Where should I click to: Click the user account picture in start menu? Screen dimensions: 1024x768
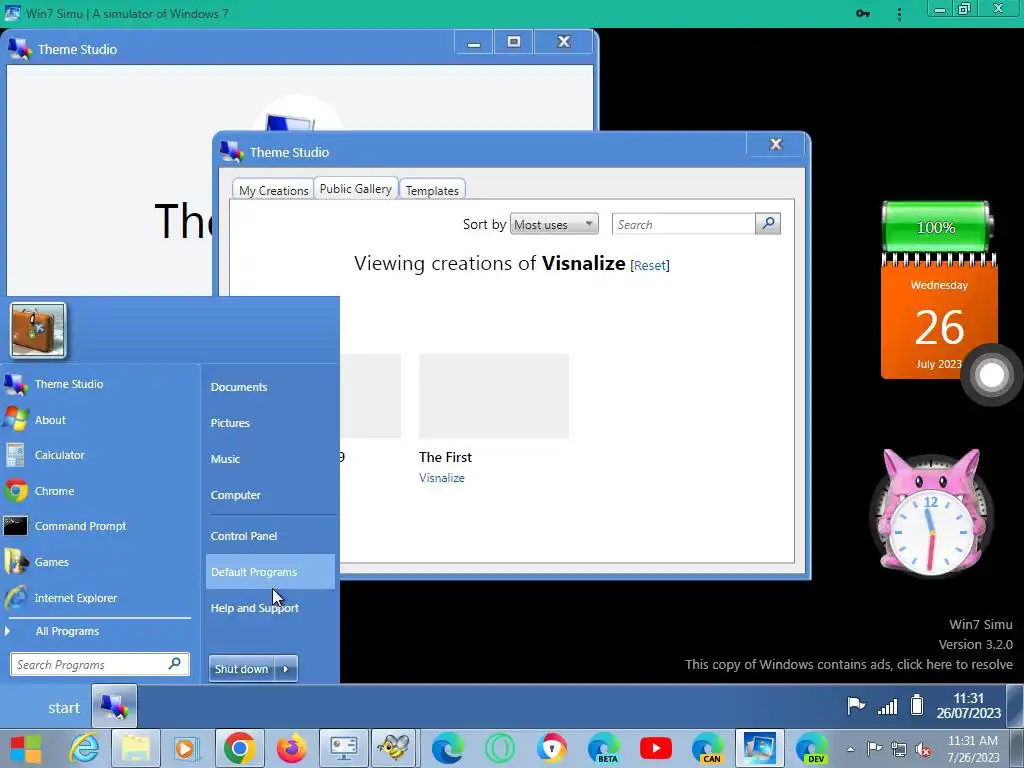[38, 330]
